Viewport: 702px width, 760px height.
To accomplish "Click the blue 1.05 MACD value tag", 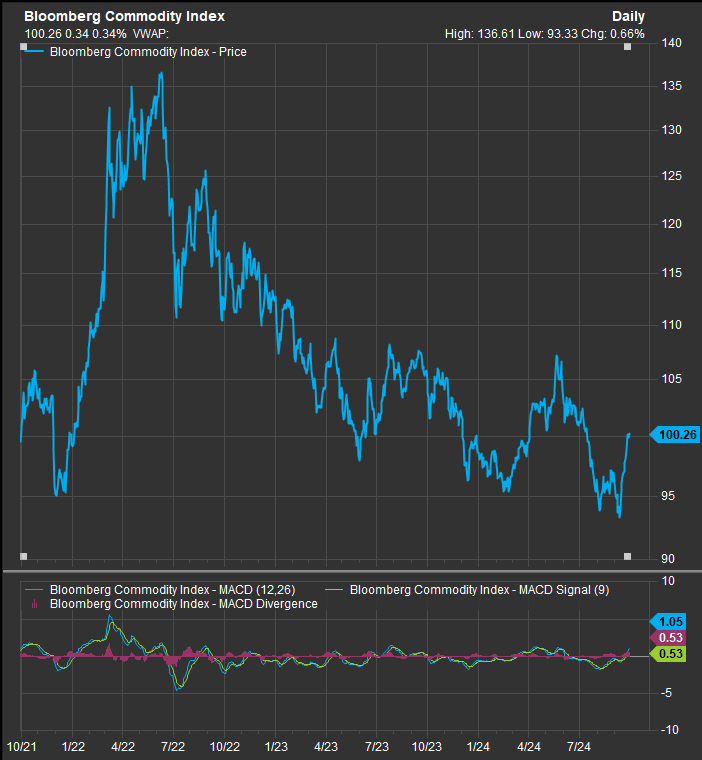I will (x=668, y=621).
